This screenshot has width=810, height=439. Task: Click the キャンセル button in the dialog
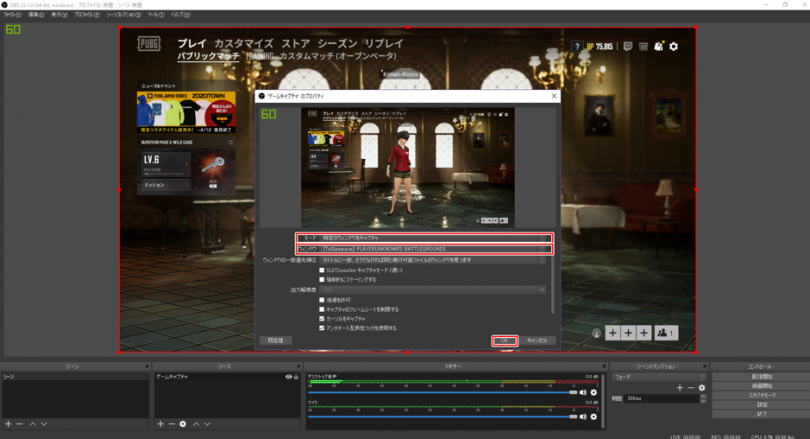pos(537,340)
